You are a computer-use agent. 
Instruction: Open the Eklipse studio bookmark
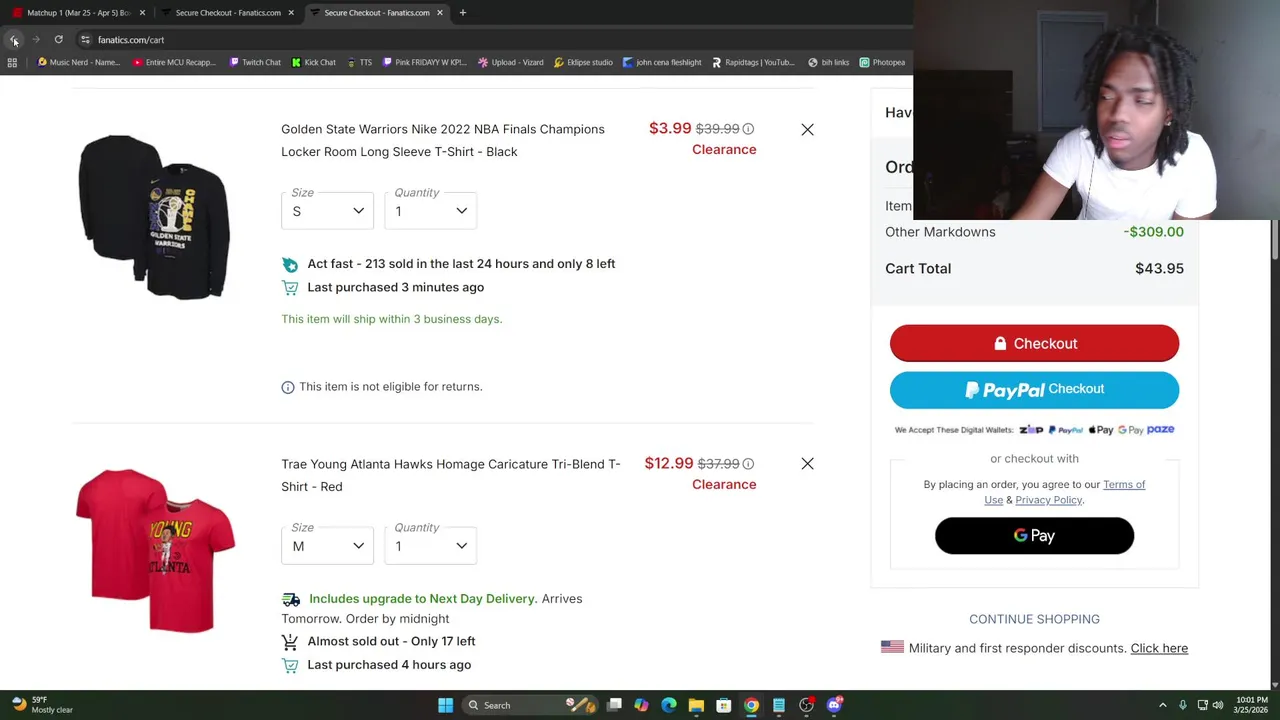[x=582, y=62]
